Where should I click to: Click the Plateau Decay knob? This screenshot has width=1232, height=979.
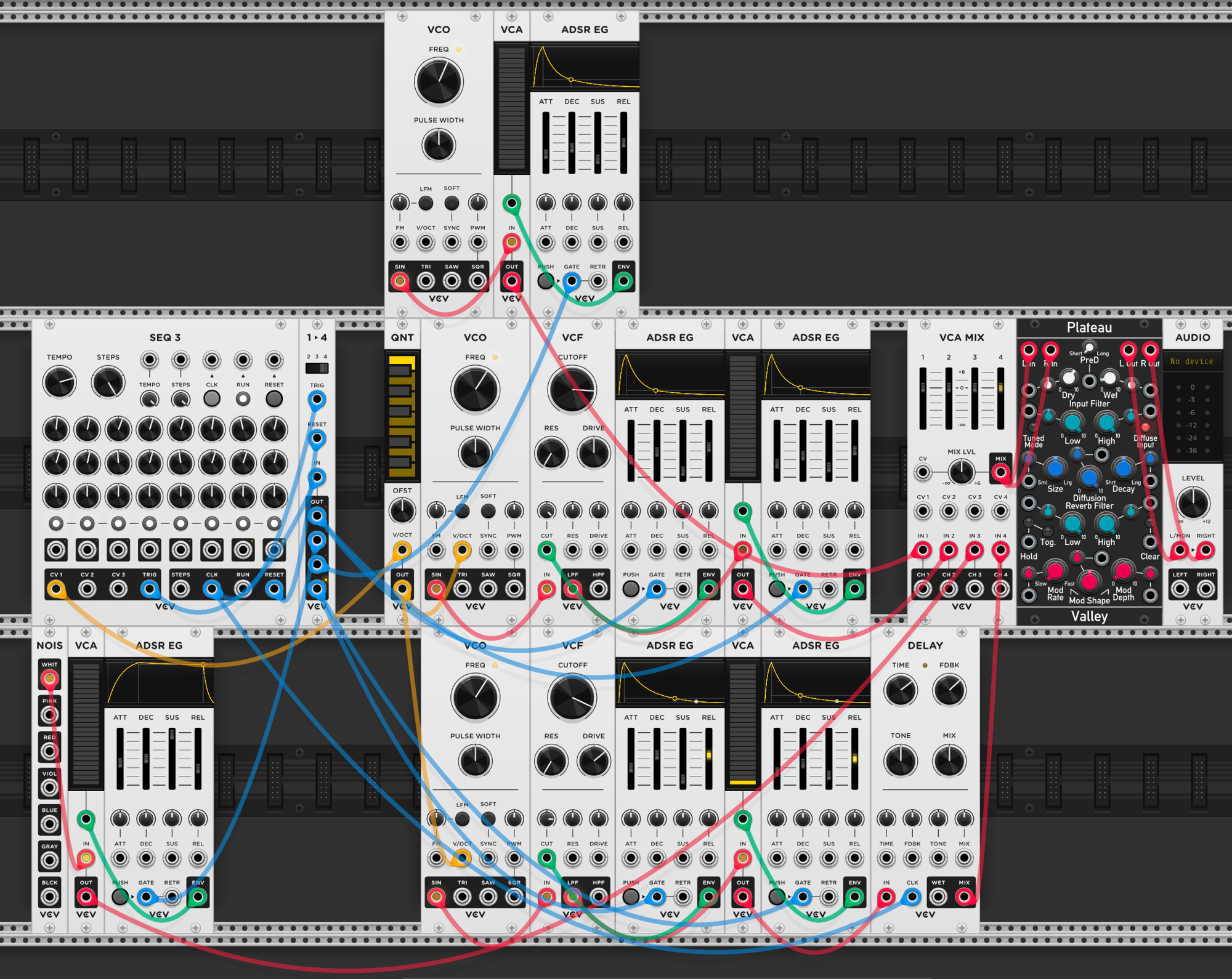[1123, 468]
